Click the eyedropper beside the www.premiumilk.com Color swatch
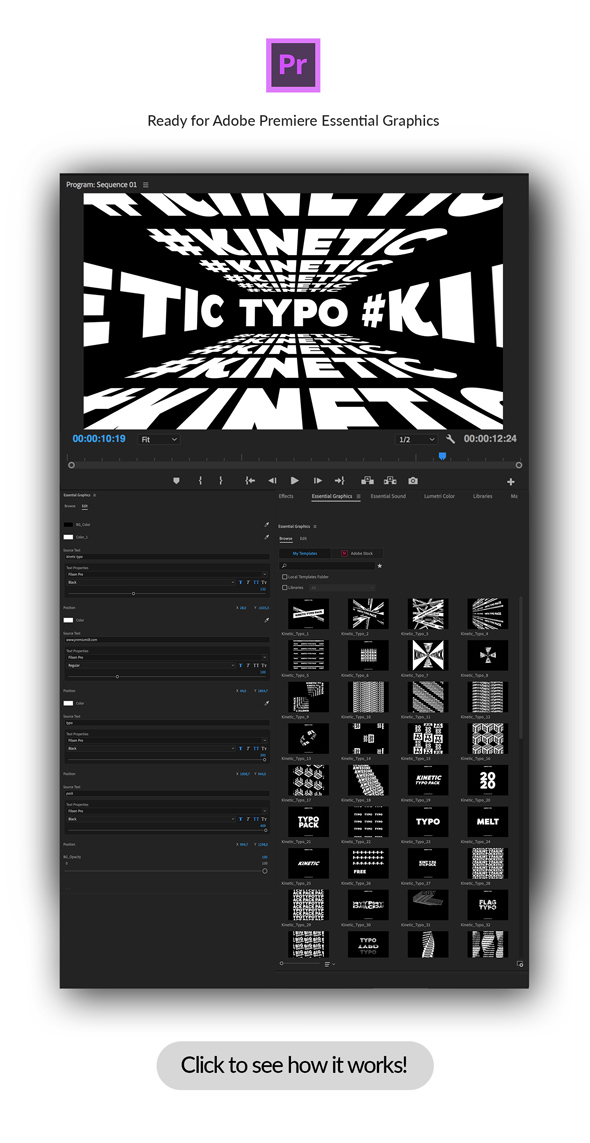Screen dimensions: 590x1143 point(266,620)
